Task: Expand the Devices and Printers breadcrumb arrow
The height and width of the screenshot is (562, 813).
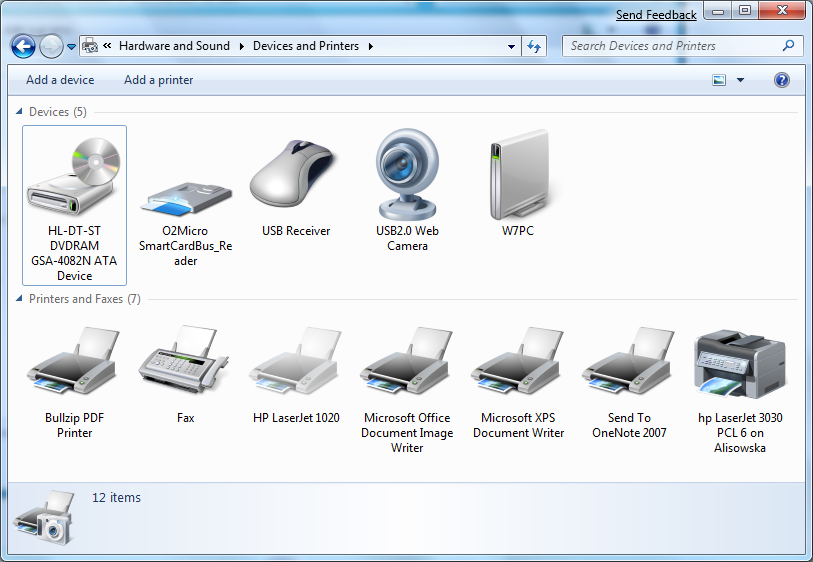Action: pyautogui.click(x=371, y=46)
